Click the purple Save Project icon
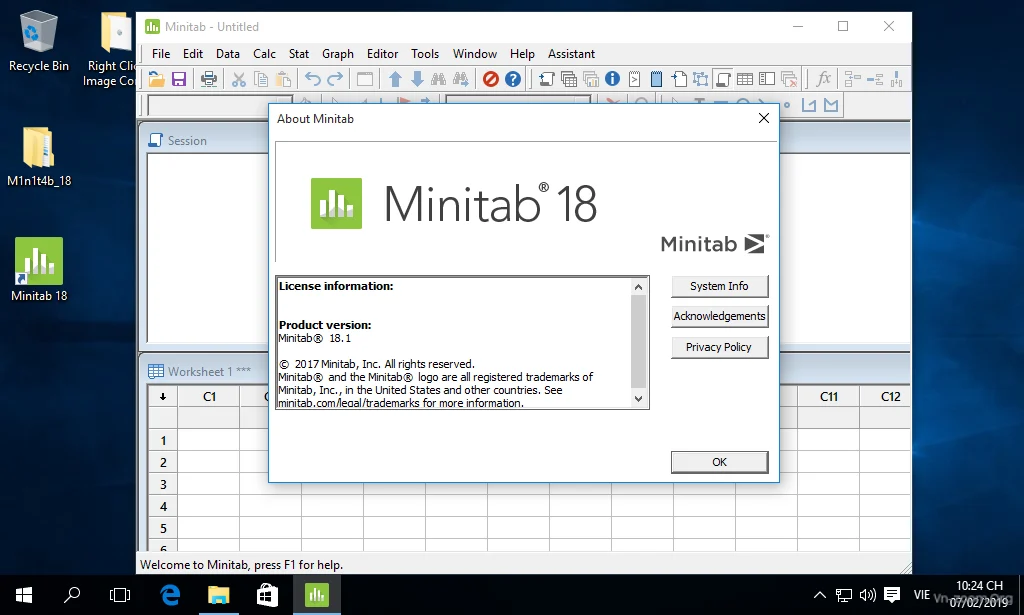1024x615 pixels. (179, 79)
